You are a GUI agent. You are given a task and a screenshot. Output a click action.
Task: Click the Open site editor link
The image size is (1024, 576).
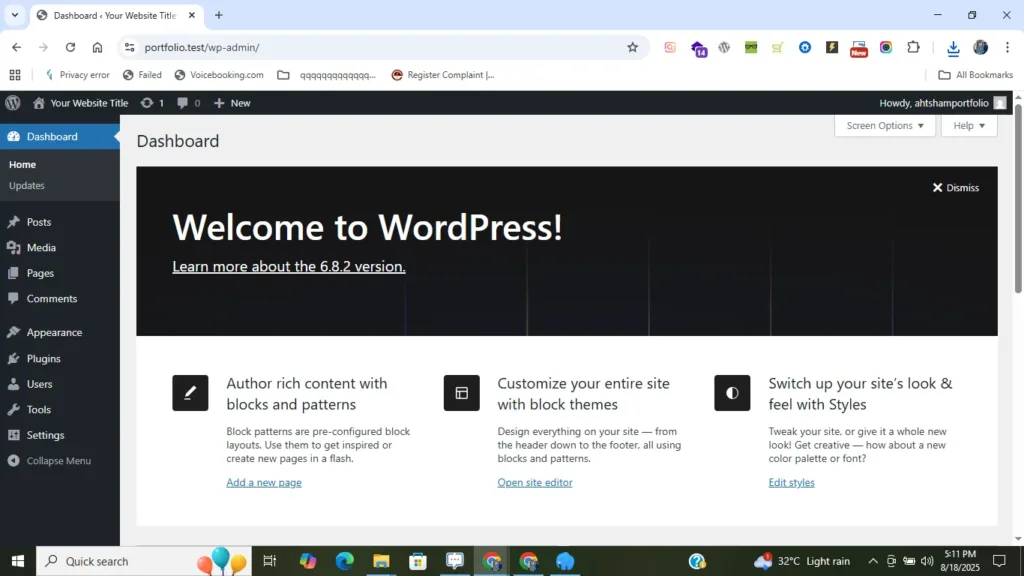point(534,483)
